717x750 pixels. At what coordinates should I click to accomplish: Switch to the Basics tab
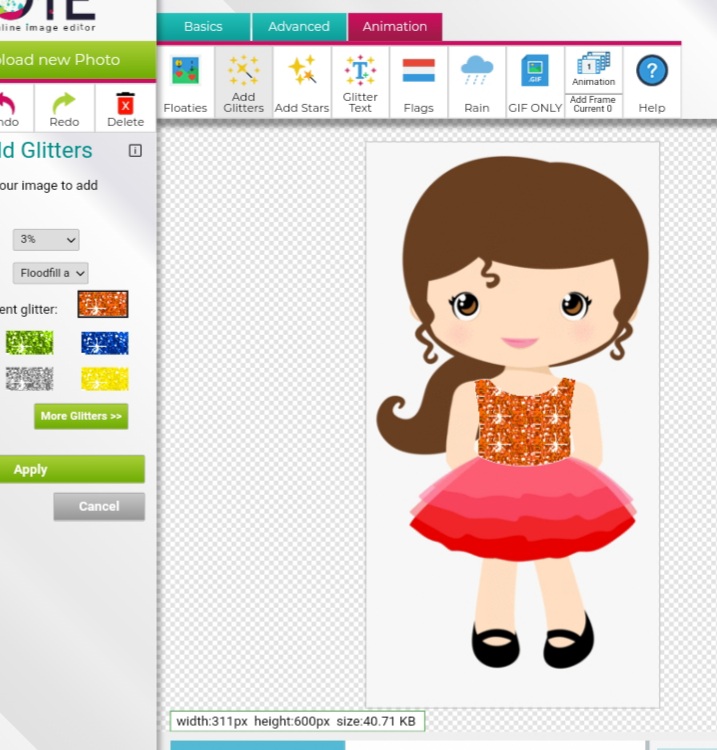coord(203,27)
